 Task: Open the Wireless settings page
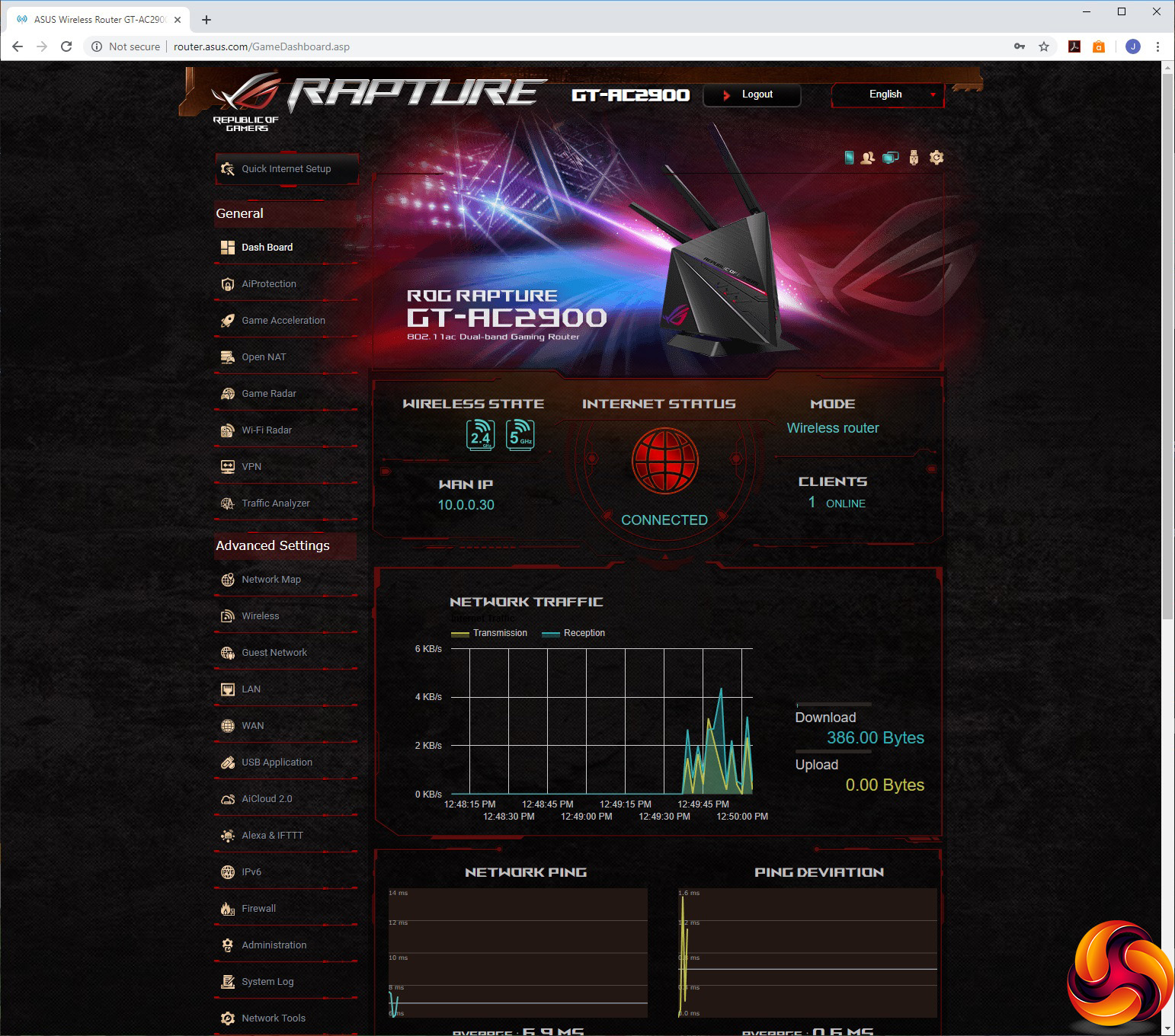pos(286,616)
